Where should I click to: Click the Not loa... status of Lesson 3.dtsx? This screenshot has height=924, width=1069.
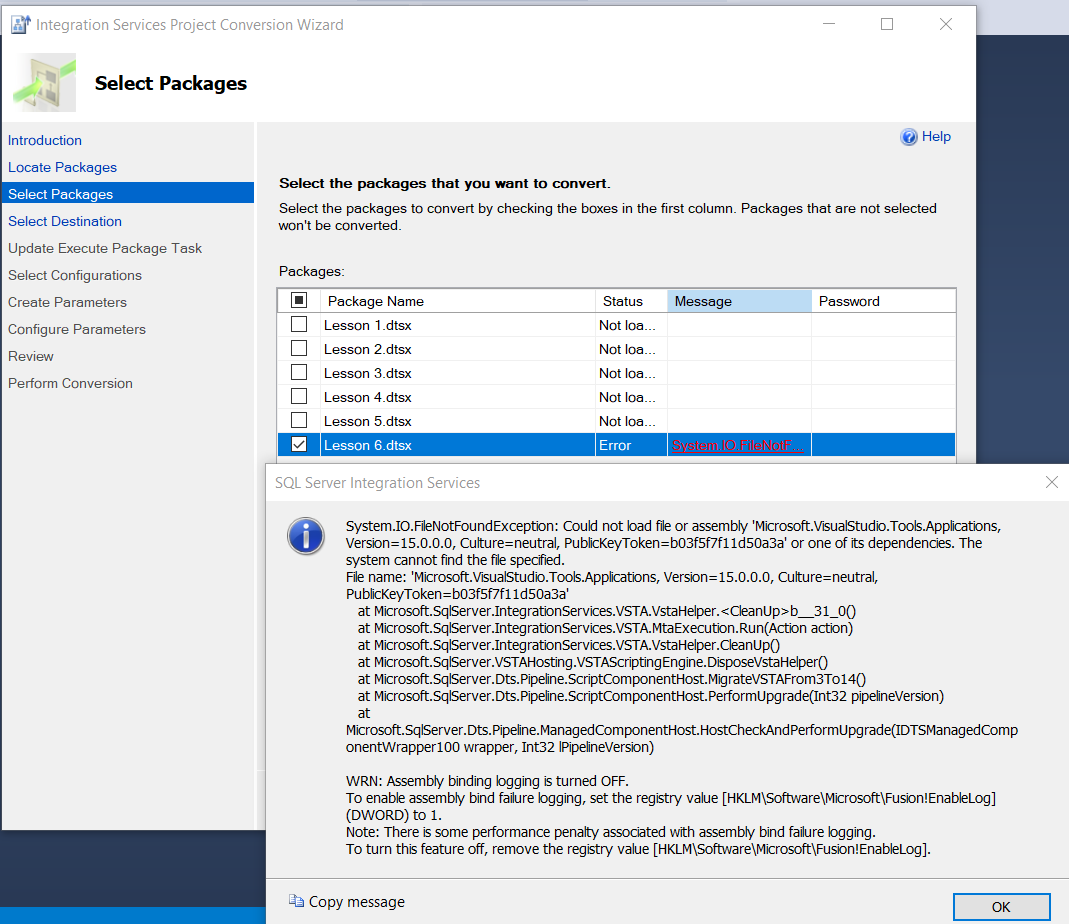point(627,373)
